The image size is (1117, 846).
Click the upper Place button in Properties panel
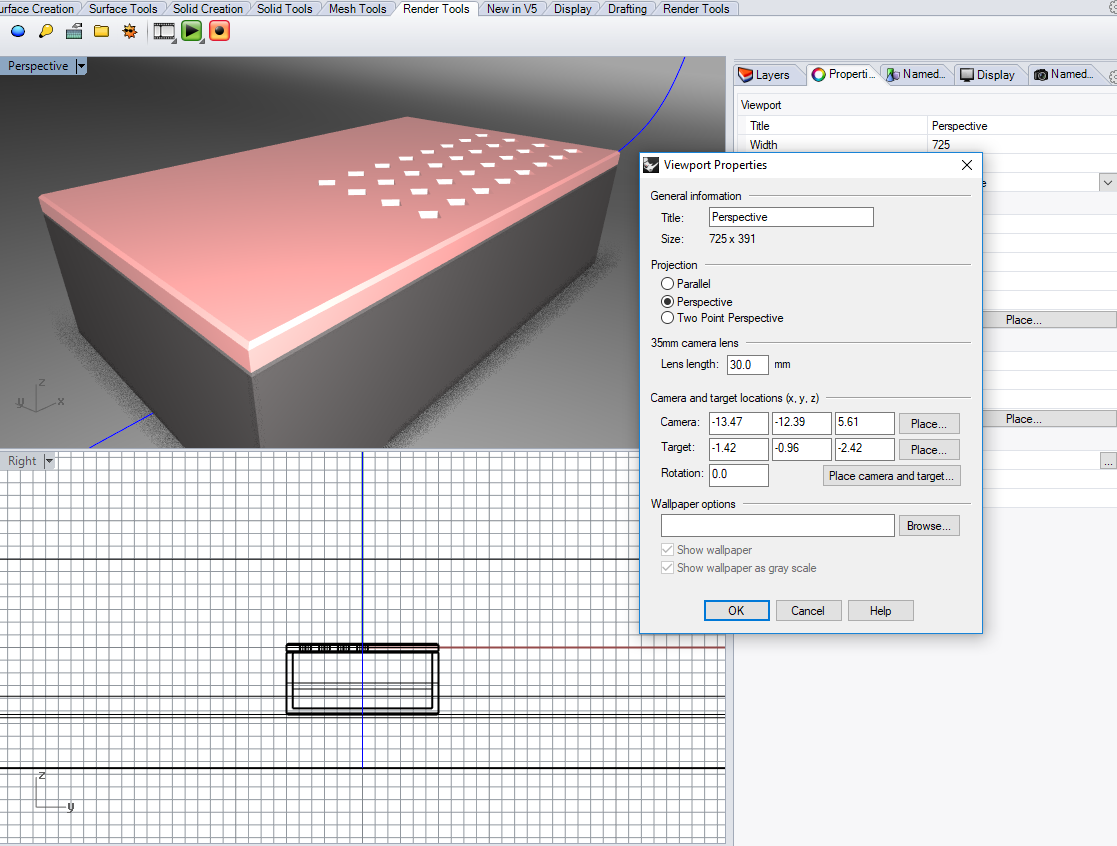(1049, 320)
